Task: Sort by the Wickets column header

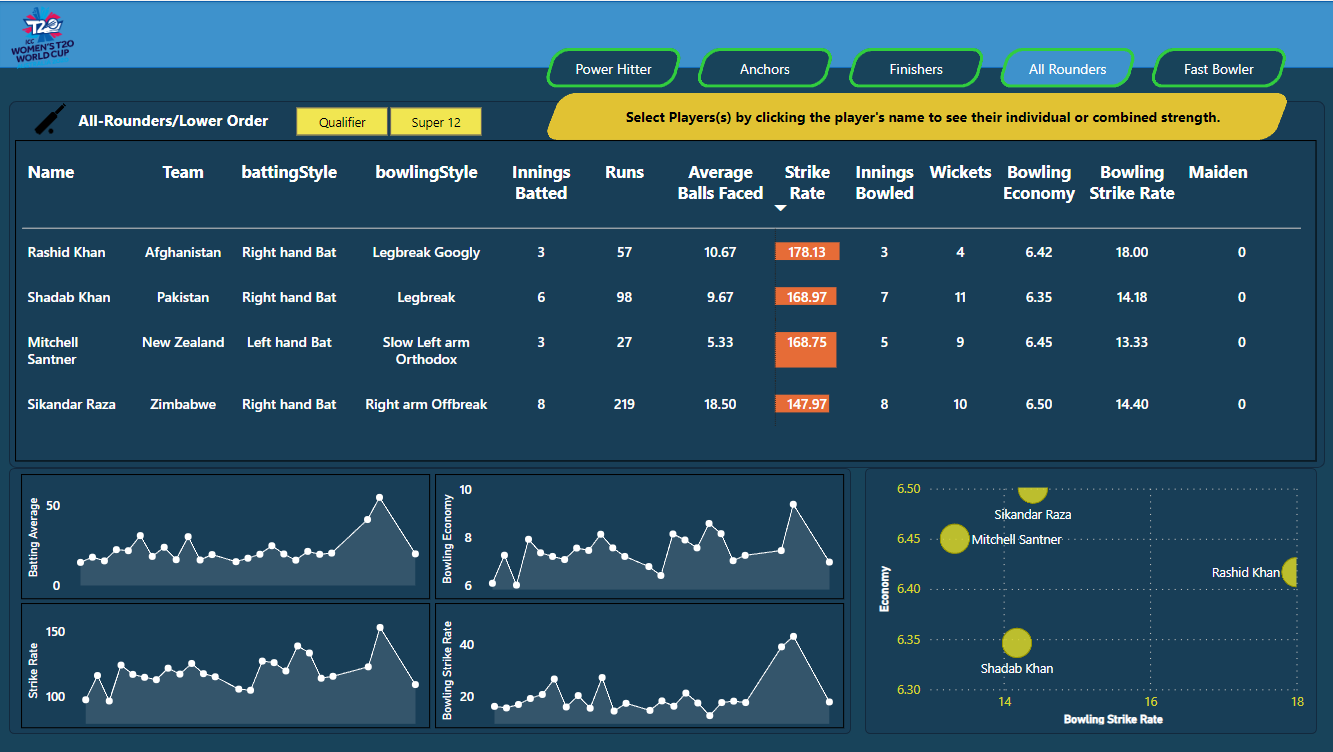Action: click(x=960, y=172)
